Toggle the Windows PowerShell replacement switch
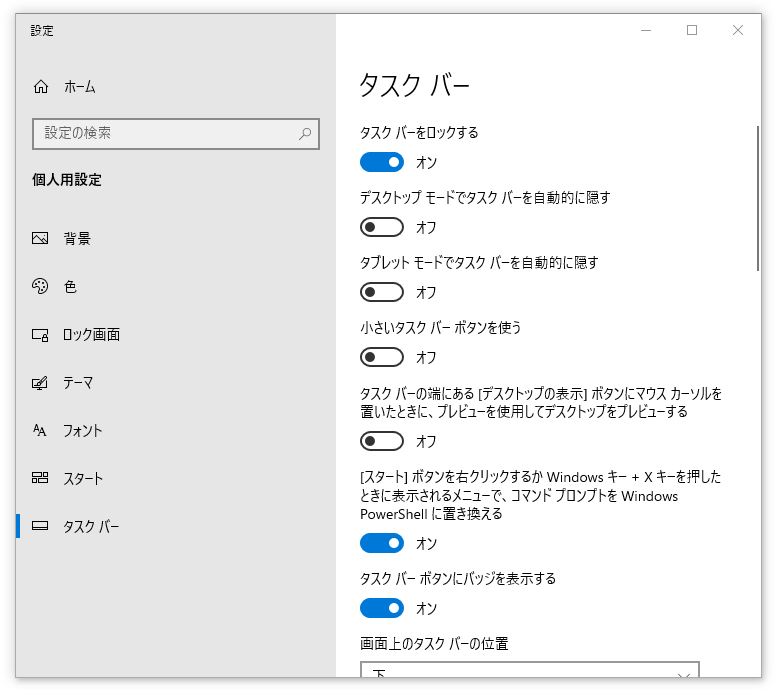The height and width of the screenshot is (690, 776). [x=382, y=543]
